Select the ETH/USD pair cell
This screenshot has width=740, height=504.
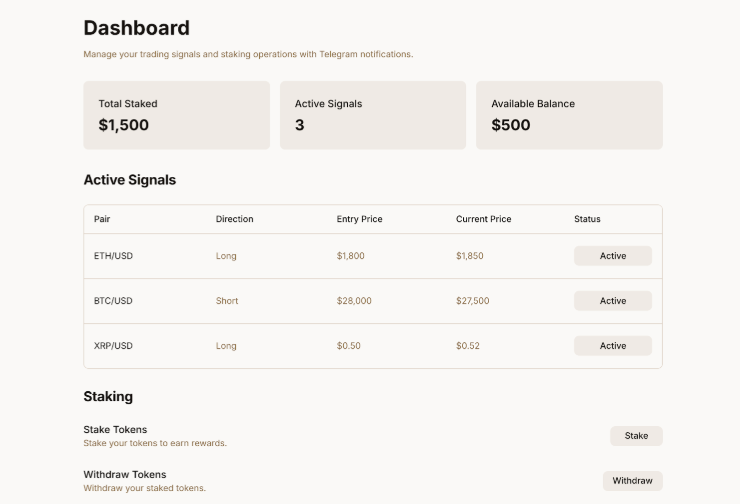coord(113,256)
